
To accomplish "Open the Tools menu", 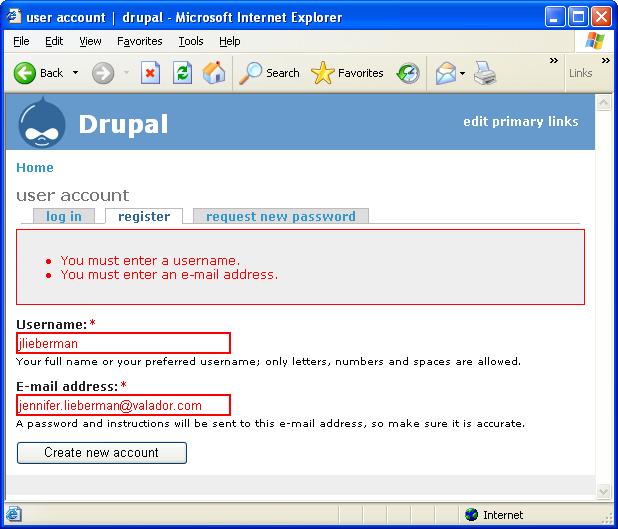I will (191, 41).
